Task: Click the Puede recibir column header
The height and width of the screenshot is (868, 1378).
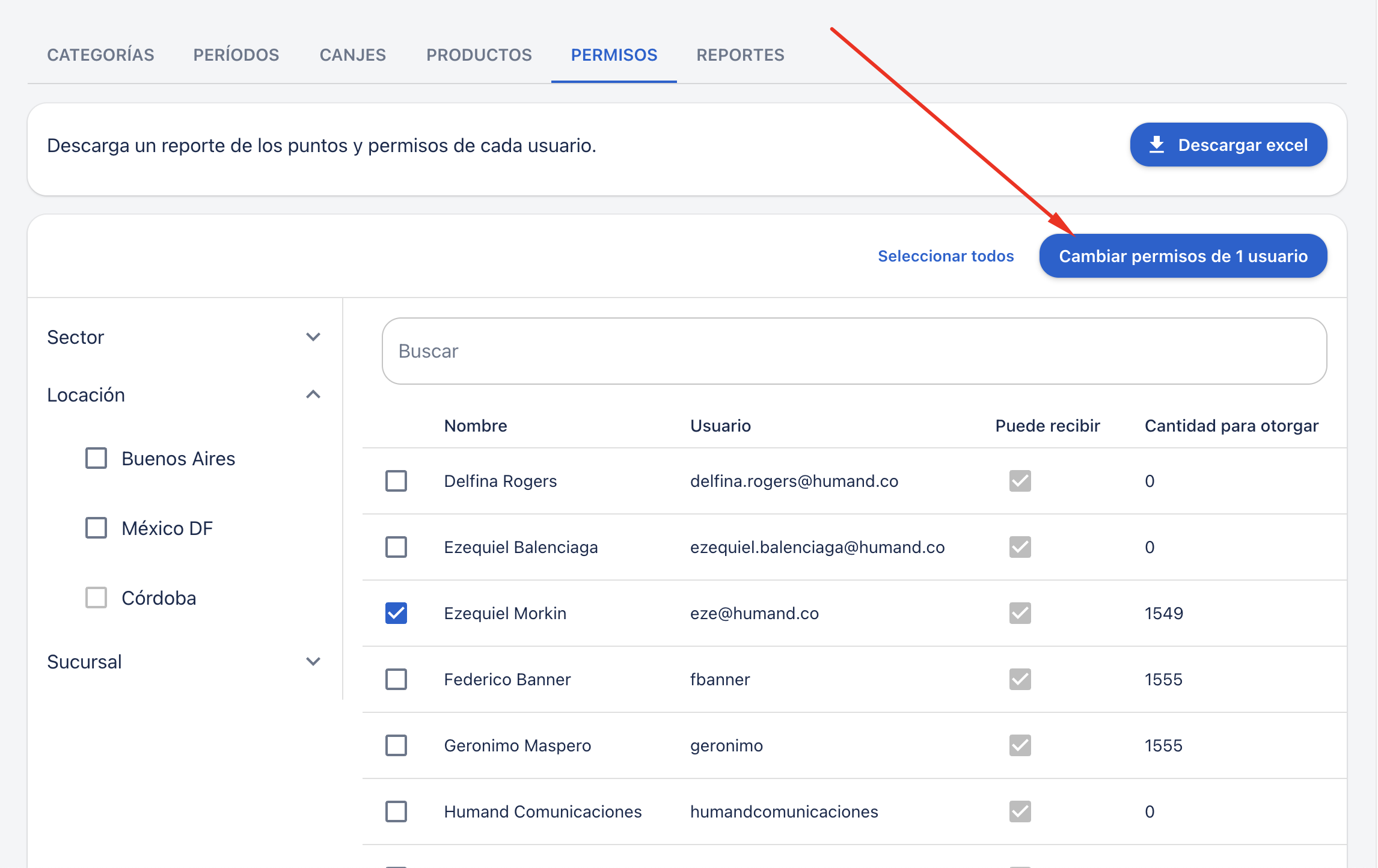Action: (x=1047, y=426)
